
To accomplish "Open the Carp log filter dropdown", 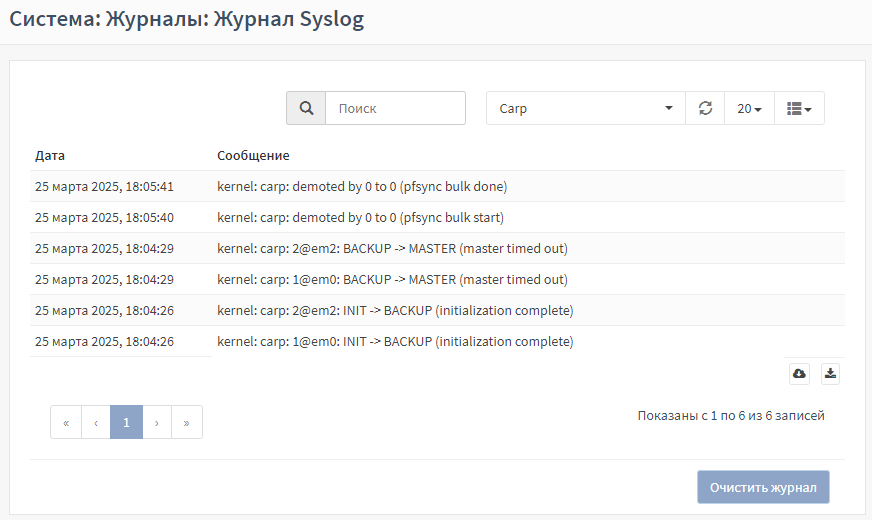I will click(x=586, y=108).
